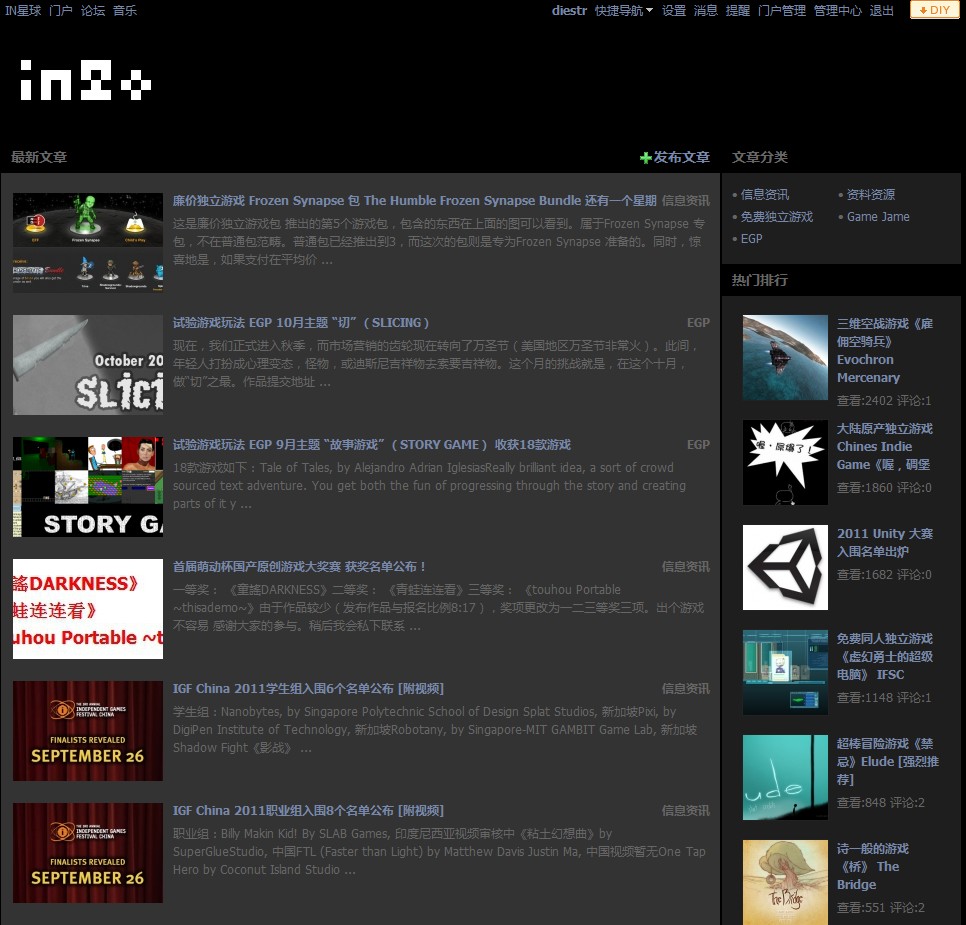Click EGP tag on the SLICING article
Image resolution: width=966 pixels, height=925 pixels.
pyautogui.click(x=699, y=323)
